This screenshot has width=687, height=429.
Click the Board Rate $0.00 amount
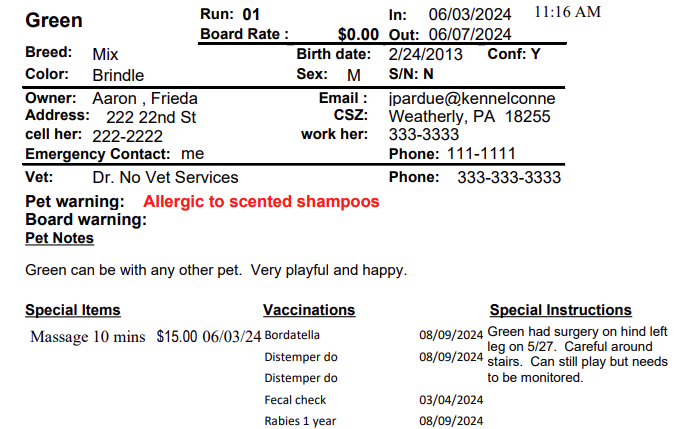tap(358, 34)
